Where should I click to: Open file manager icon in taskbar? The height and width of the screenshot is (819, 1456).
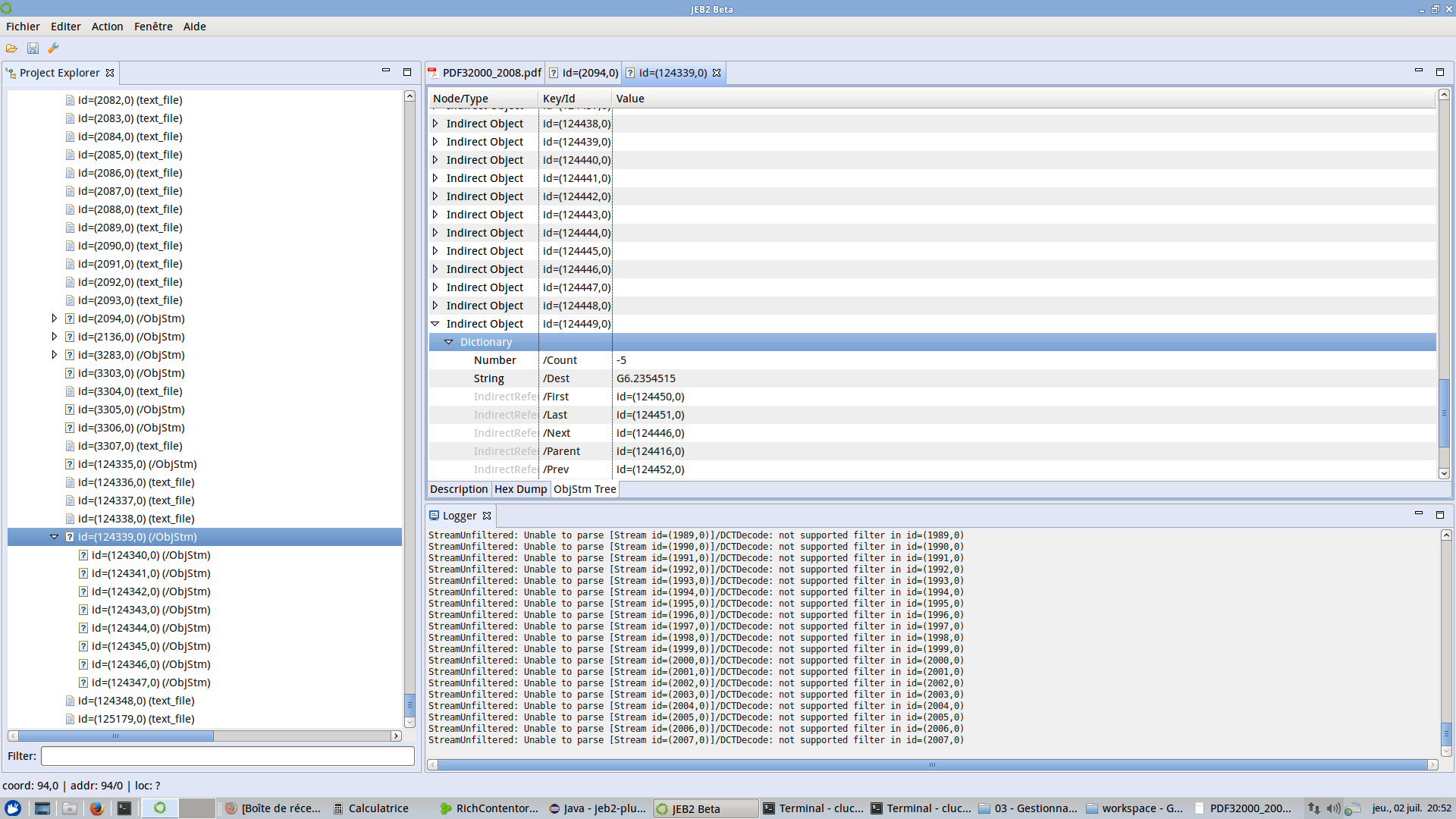click(69, 808)
